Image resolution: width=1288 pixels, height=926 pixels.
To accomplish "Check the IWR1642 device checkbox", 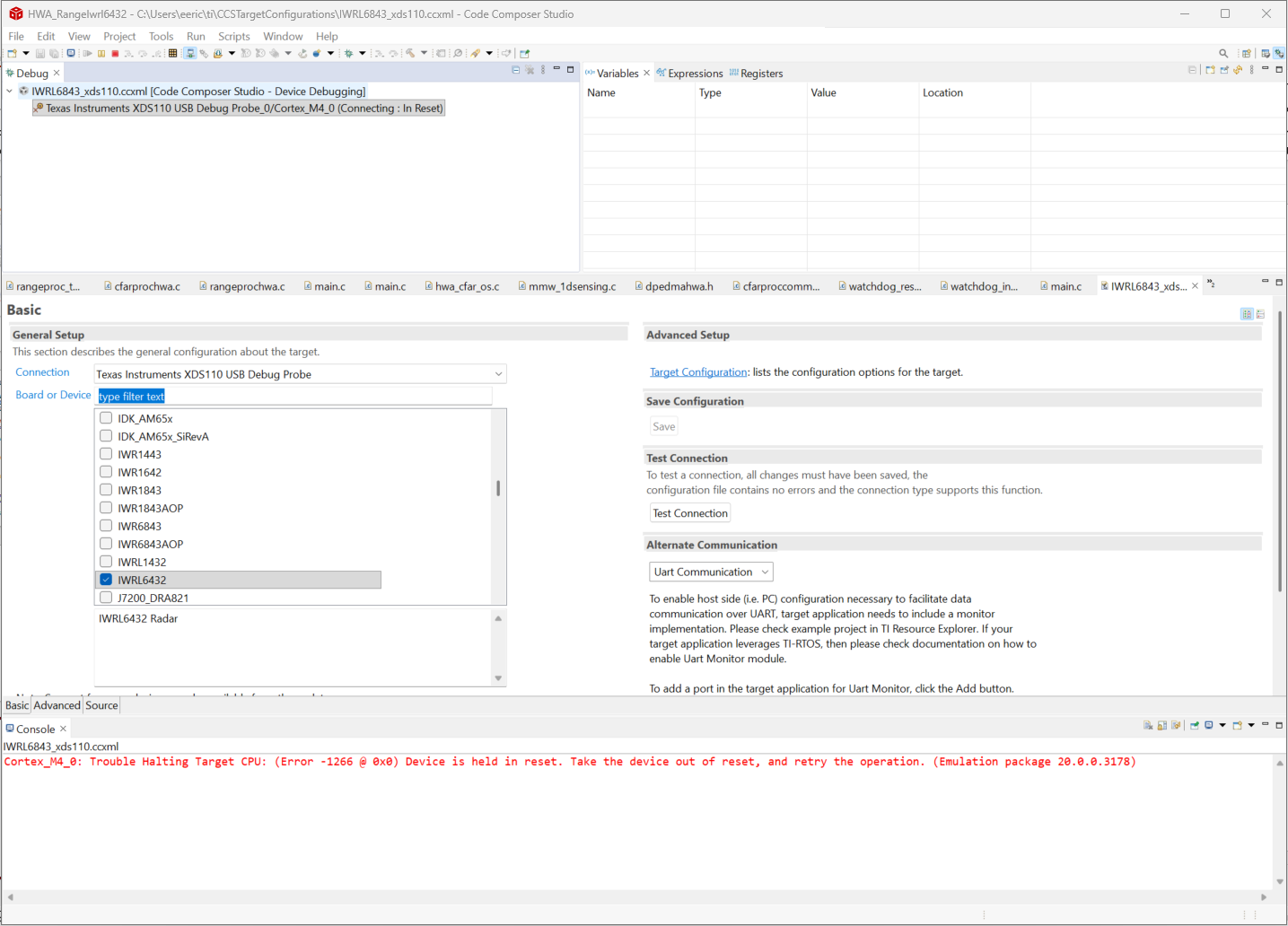I will pyautogui.click(x=106, y=472).
